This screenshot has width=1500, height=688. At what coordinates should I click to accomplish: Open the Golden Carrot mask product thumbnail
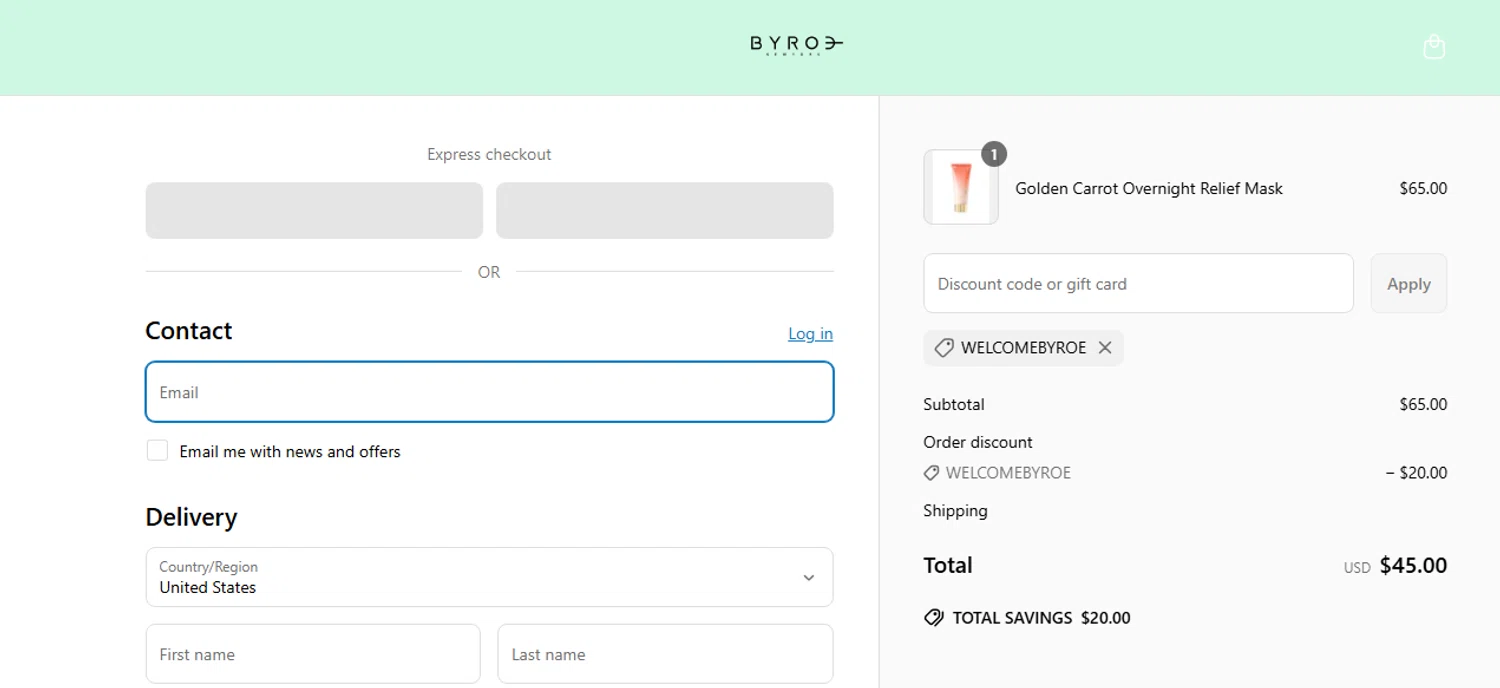click(x=961, y=187)
